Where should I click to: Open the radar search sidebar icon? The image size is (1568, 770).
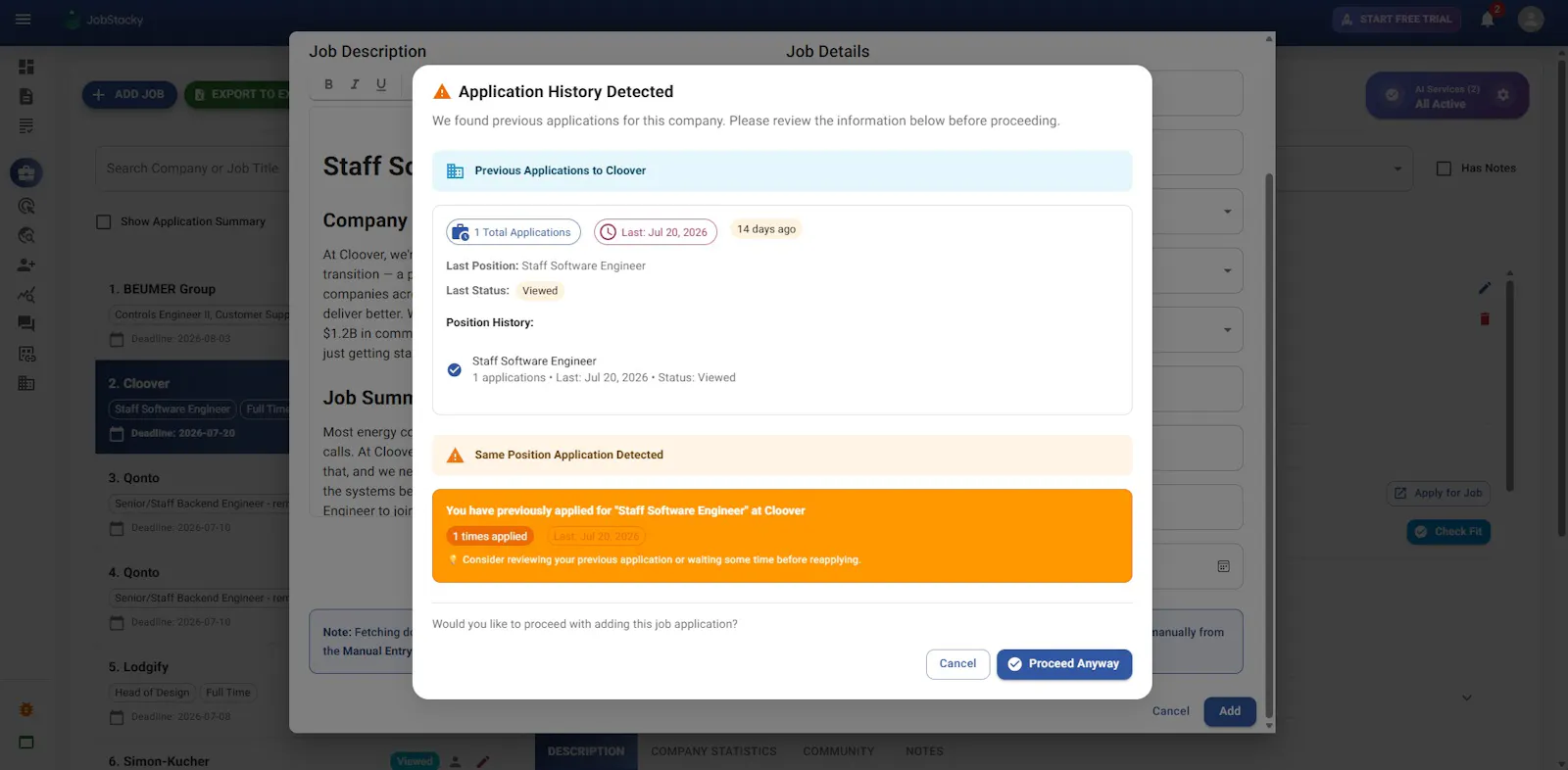click(26, 206)
